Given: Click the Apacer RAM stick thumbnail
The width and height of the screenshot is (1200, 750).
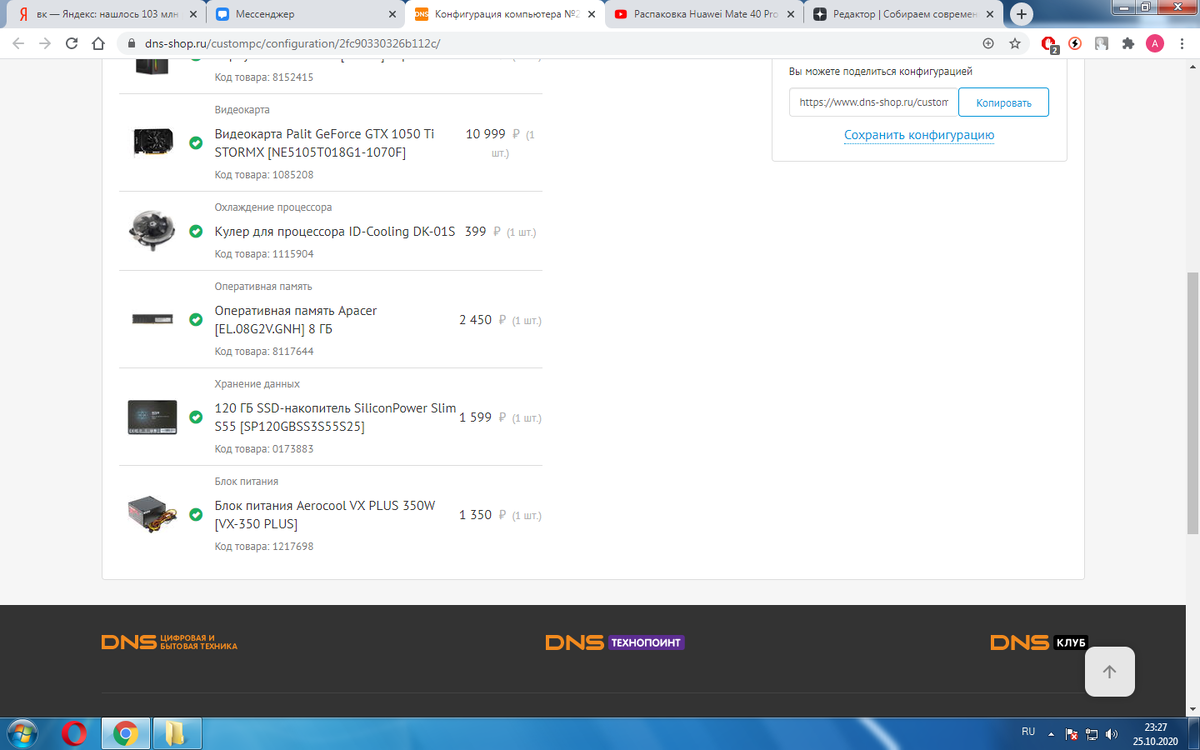Looking at the screenshot, I should point(152,319).
